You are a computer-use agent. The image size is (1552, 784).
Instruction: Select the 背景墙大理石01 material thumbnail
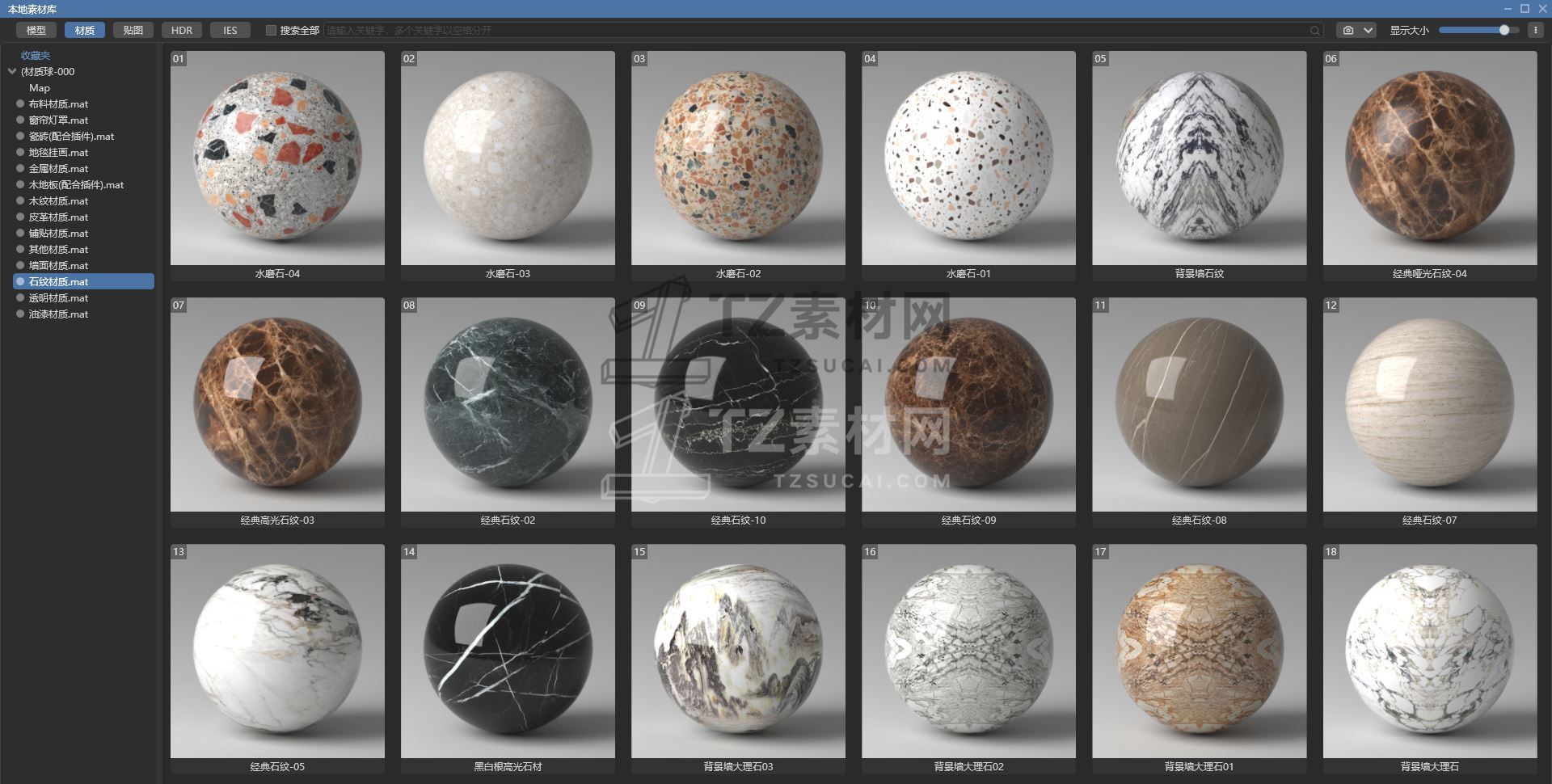[x=1200, y=651]
